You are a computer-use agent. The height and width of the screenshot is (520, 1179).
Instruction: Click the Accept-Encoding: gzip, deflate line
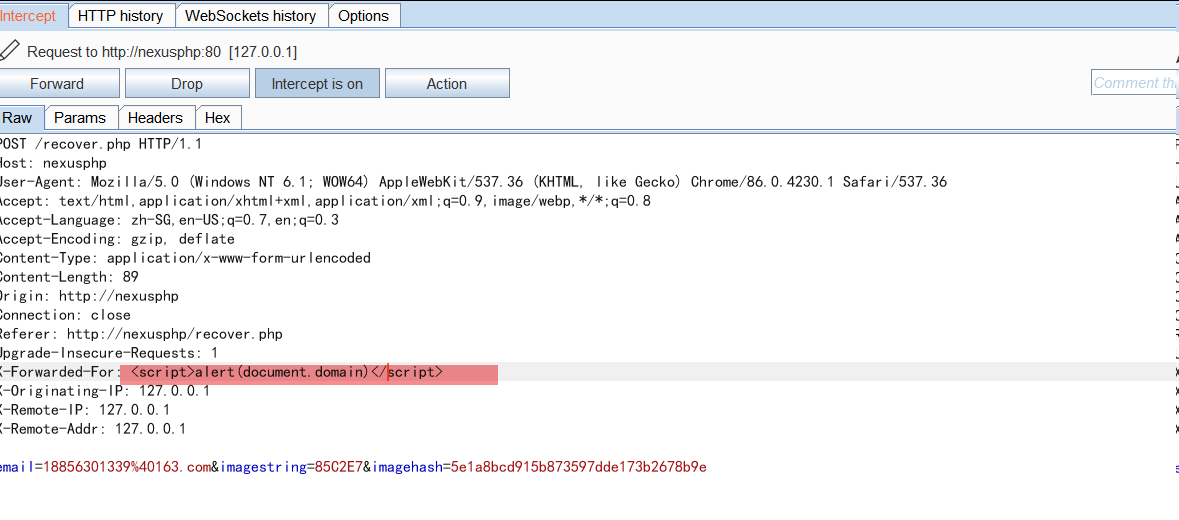click(x=117, y=239)
